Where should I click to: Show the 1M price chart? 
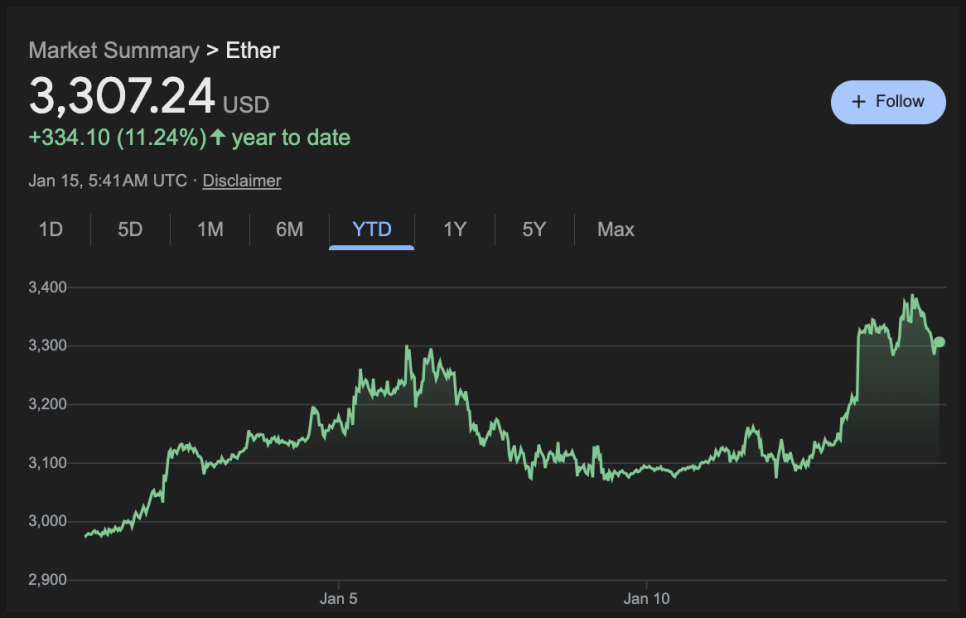coord(210,230)
